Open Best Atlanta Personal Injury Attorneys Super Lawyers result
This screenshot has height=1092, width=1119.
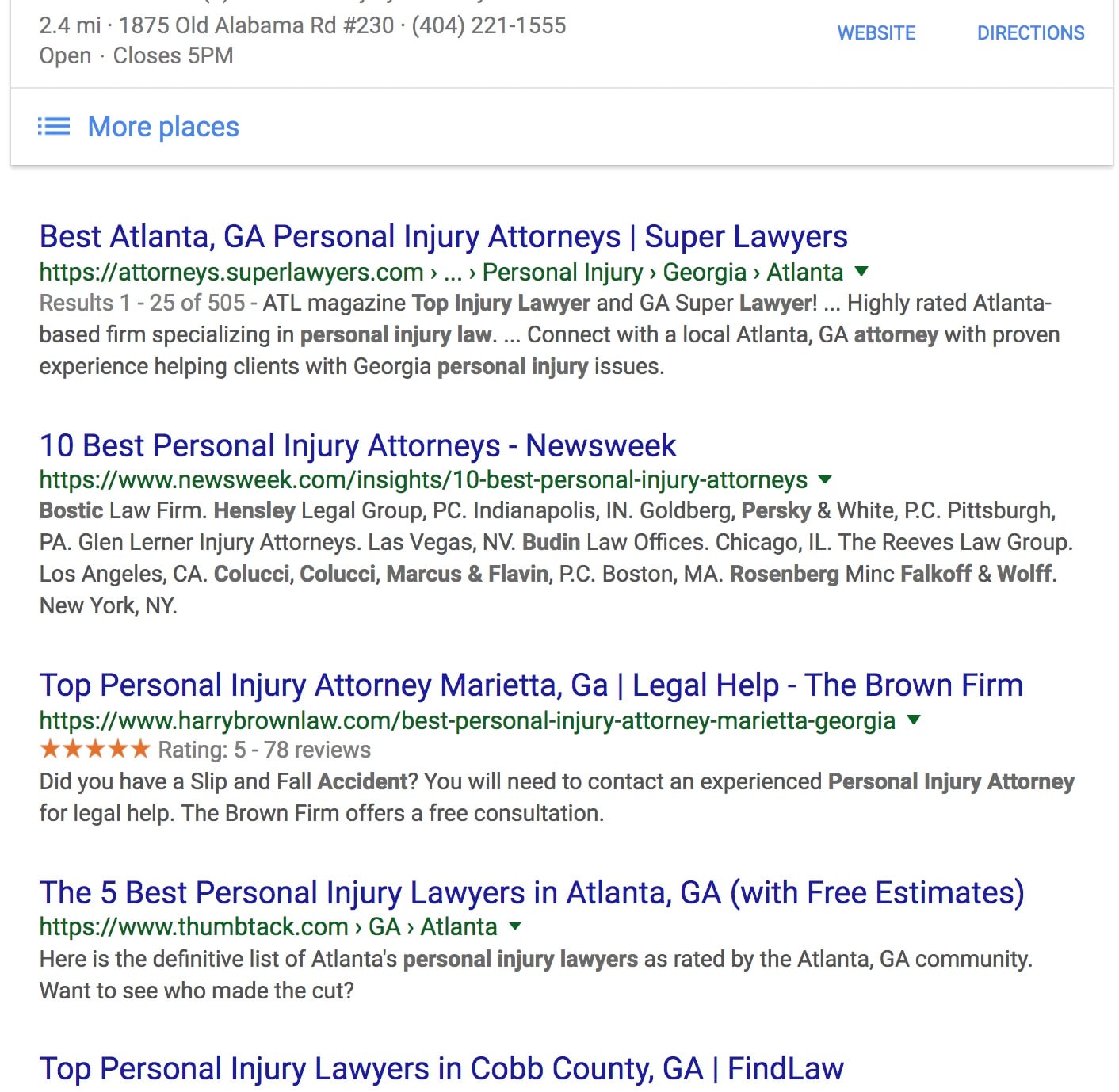coord(443,237)
